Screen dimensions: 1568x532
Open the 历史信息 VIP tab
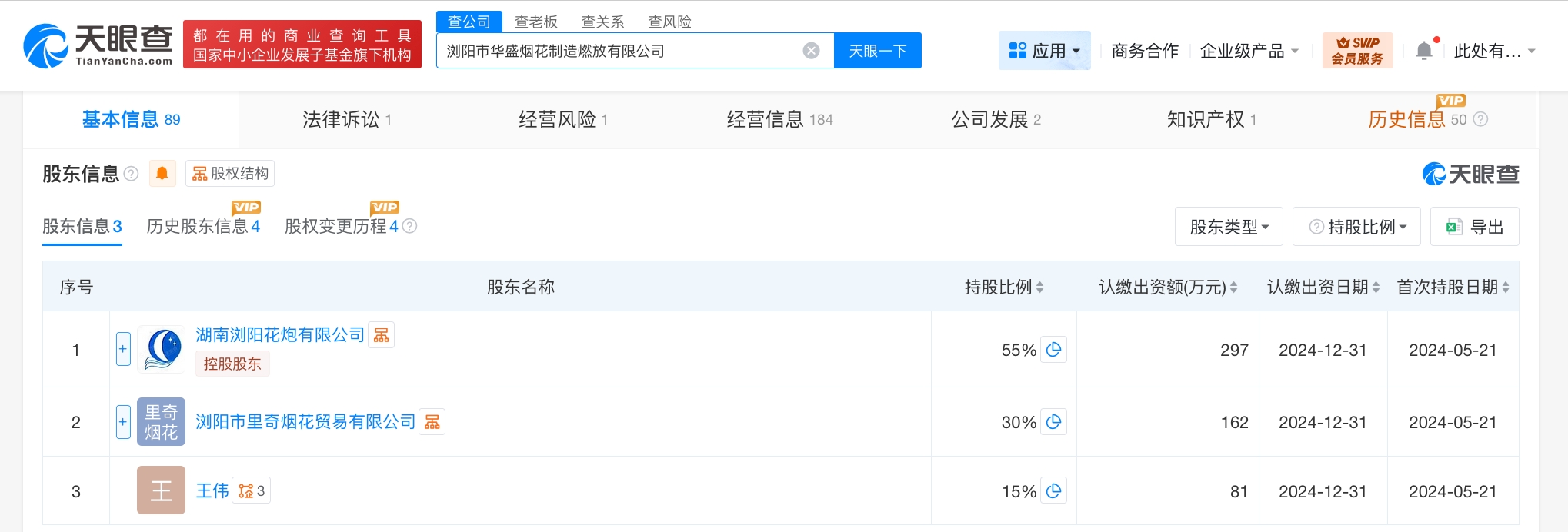1417,119
